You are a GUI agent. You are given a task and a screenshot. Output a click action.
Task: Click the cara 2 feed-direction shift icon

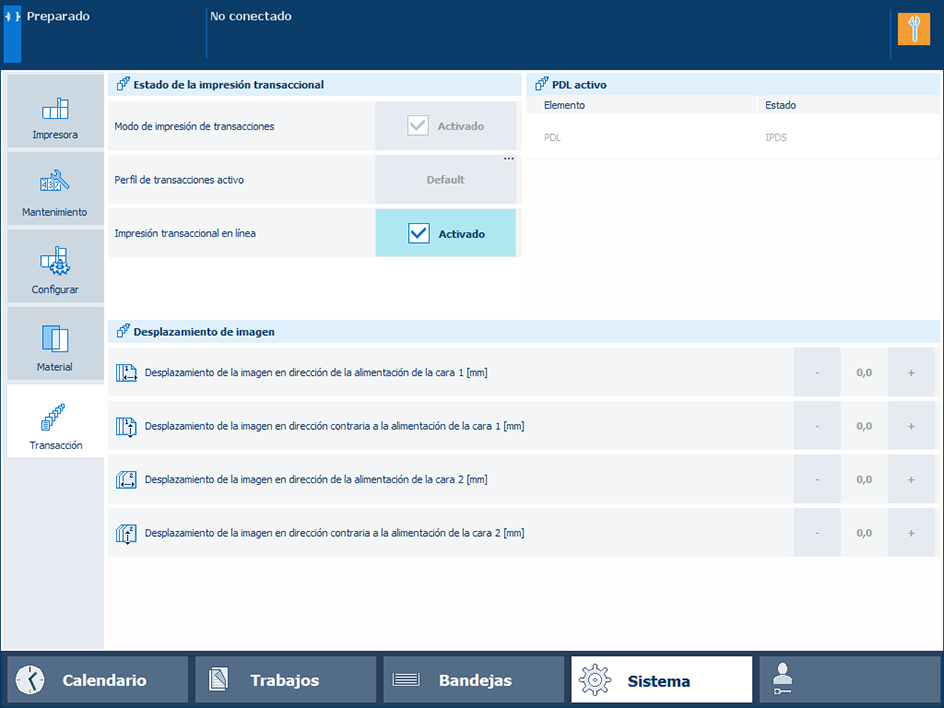pyautogui.click(x=126, y=480)
